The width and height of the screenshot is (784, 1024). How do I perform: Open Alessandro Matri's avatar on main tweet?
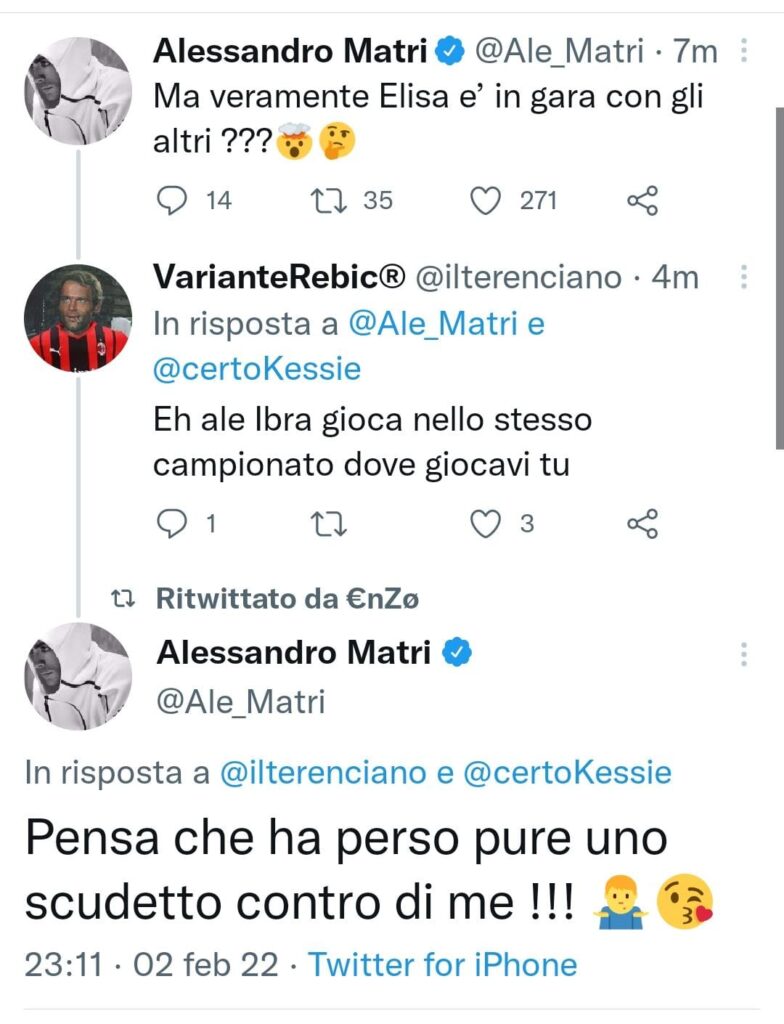(77, 676)
